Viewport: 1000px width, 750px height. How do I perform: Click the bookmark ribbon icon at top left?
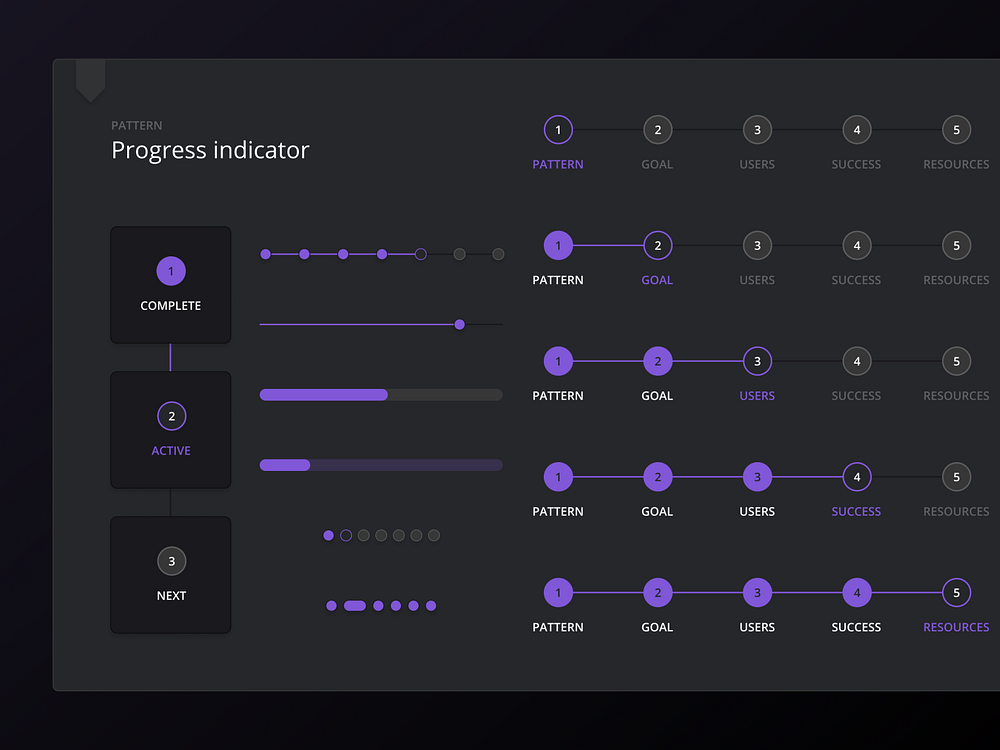click(90, 76)
